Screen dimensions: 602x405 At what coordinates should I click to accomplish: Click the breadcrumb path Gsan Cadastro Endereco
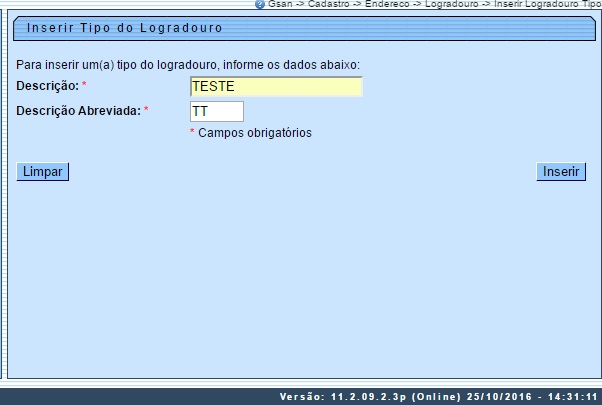point(434,4)
